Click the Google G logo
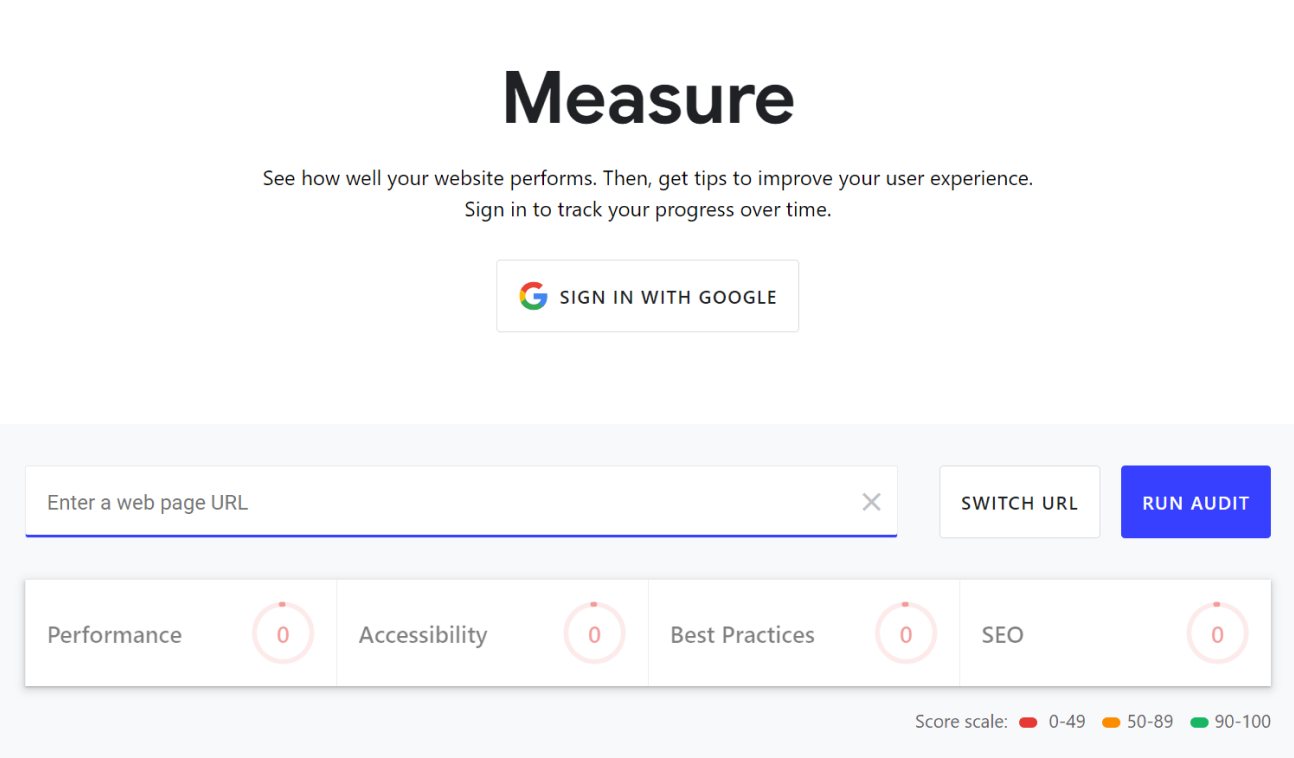The height and width of the screenshot is (758, 1294). tap(533, 296)
